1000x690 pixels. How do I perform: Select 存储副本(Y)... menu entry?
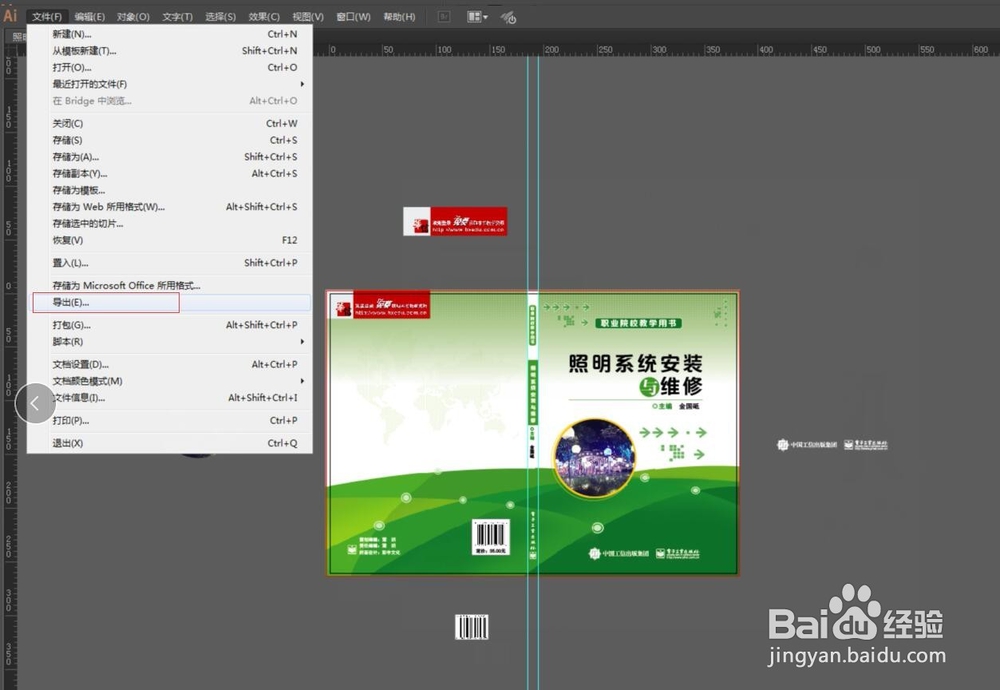(x=170, y=173)
